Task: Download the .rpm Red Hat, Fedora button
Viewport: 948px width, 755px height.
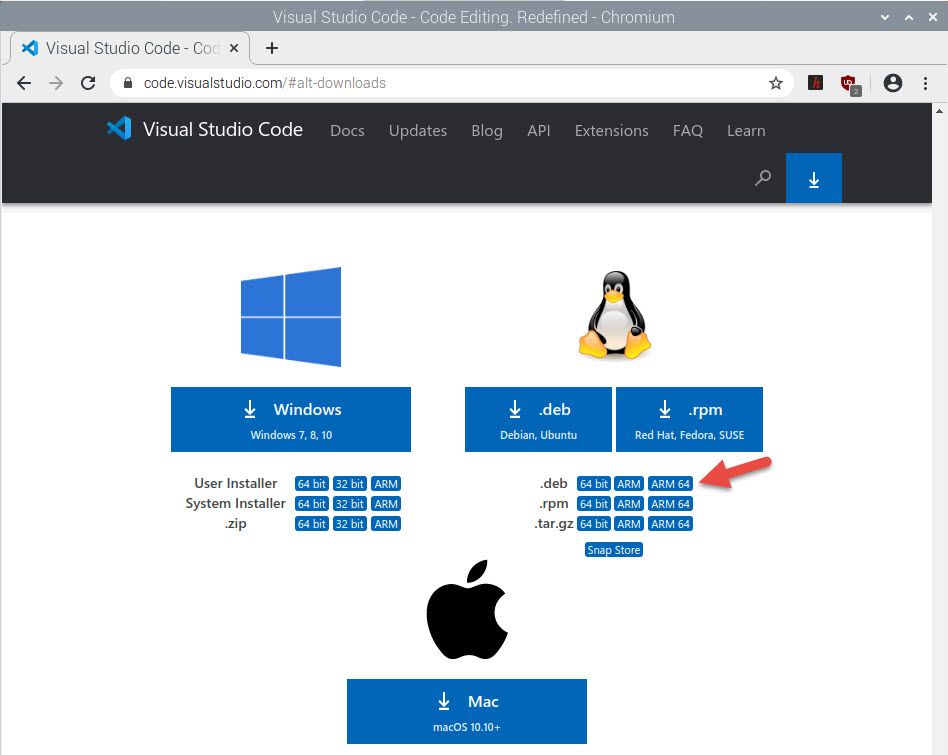Action: pos(689,420)
